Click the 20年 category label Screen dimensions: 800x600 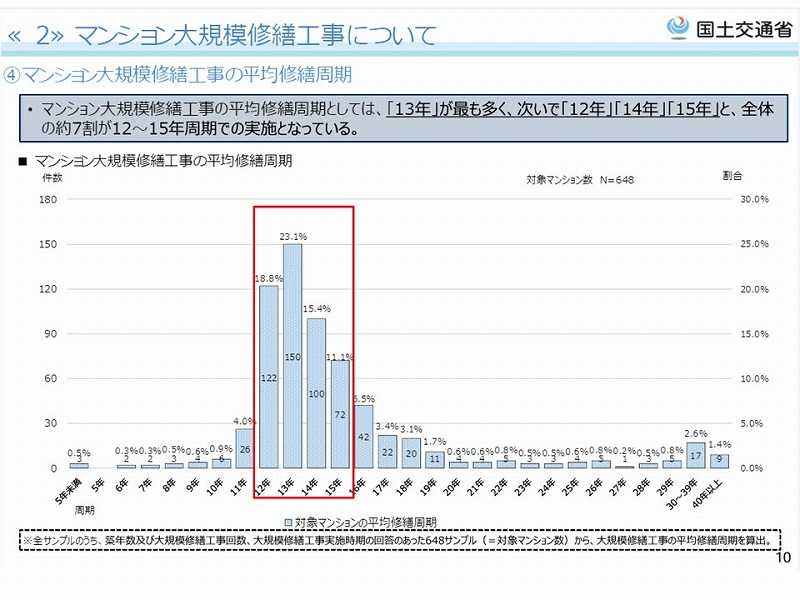click(452, 487)
